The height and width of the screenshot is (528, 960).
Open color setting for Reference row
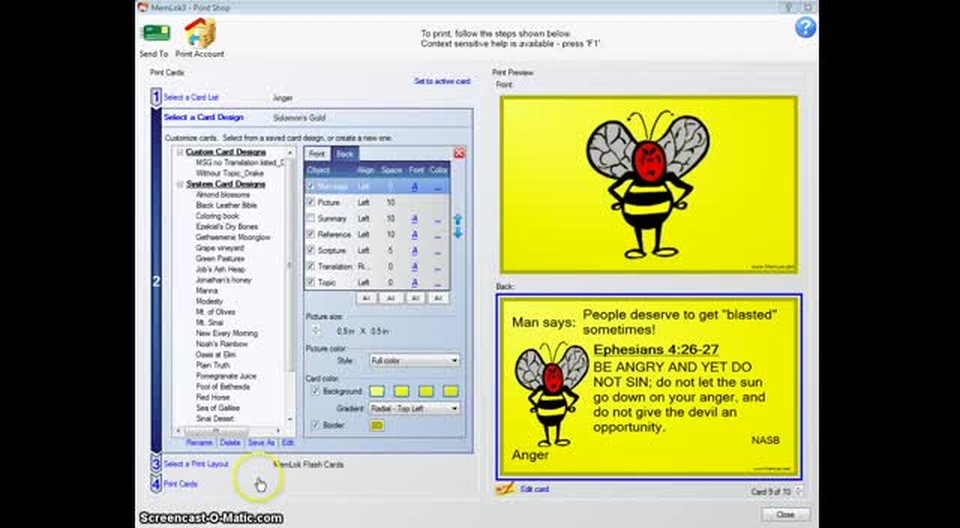coord(437,235)
